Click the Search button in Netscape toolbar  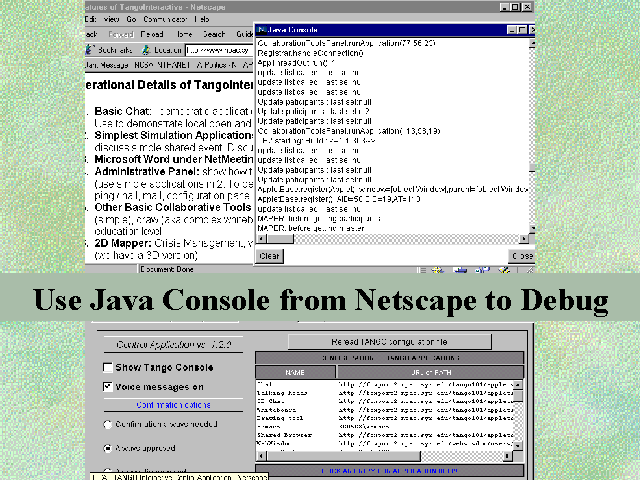click(214, 34)
